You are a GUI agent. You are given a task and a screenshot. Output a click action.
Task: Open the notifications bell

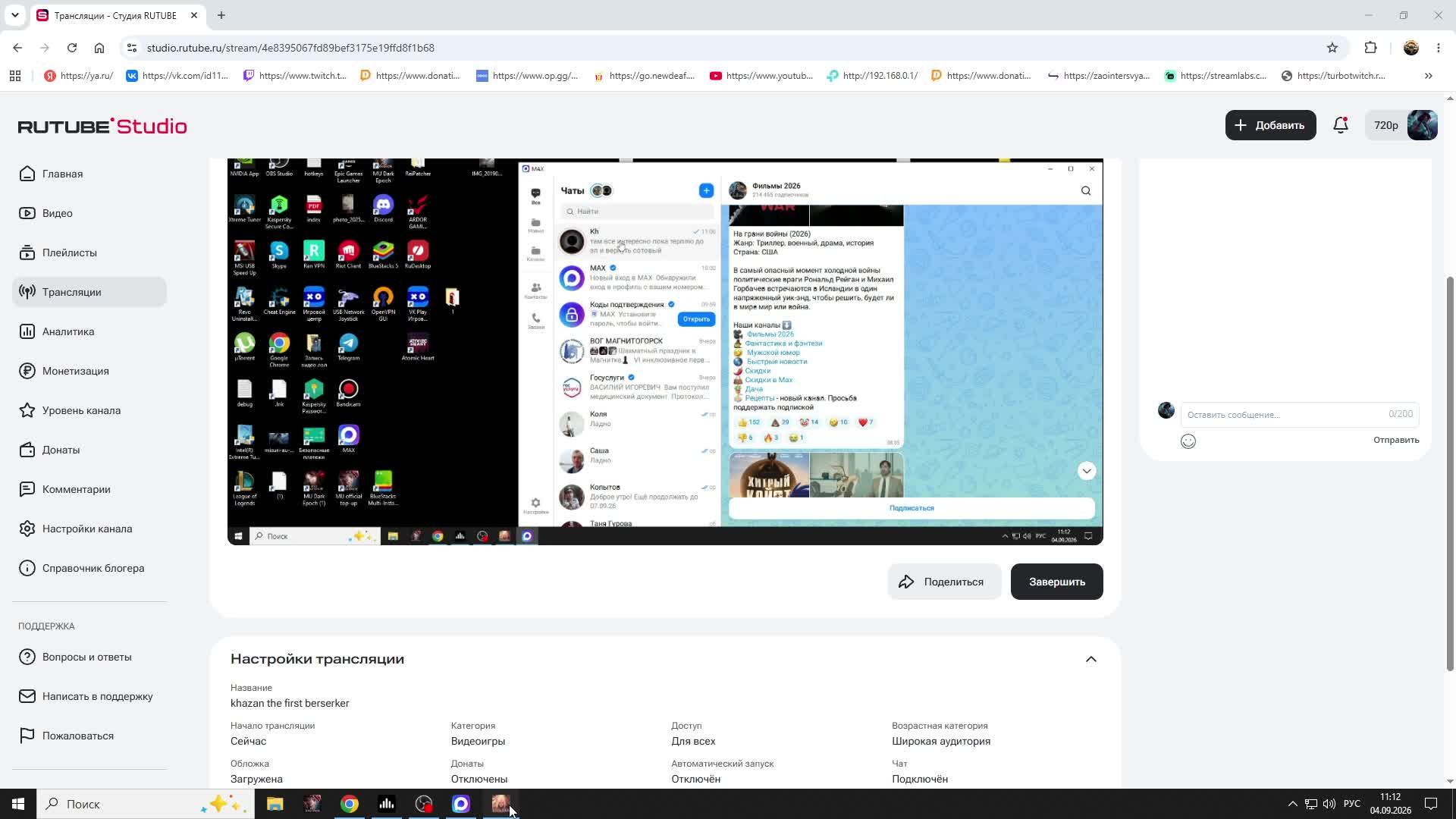[1341, 125]
